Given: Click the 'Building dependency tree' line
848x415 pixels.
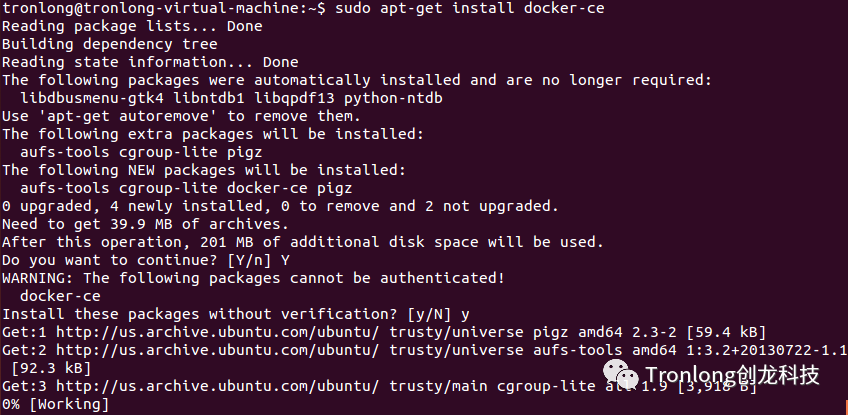Looking at the screenshot, I should [x=110, y=45].
